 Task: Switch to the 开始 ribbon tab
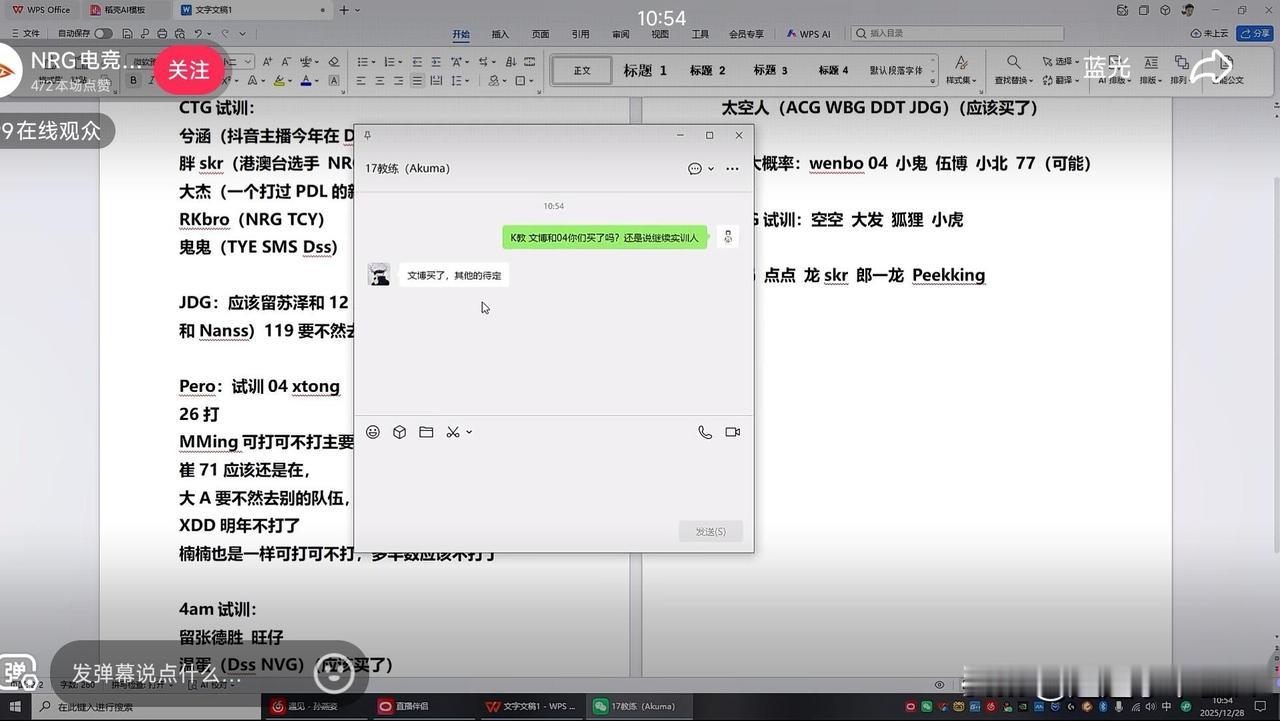pos(461,34)
